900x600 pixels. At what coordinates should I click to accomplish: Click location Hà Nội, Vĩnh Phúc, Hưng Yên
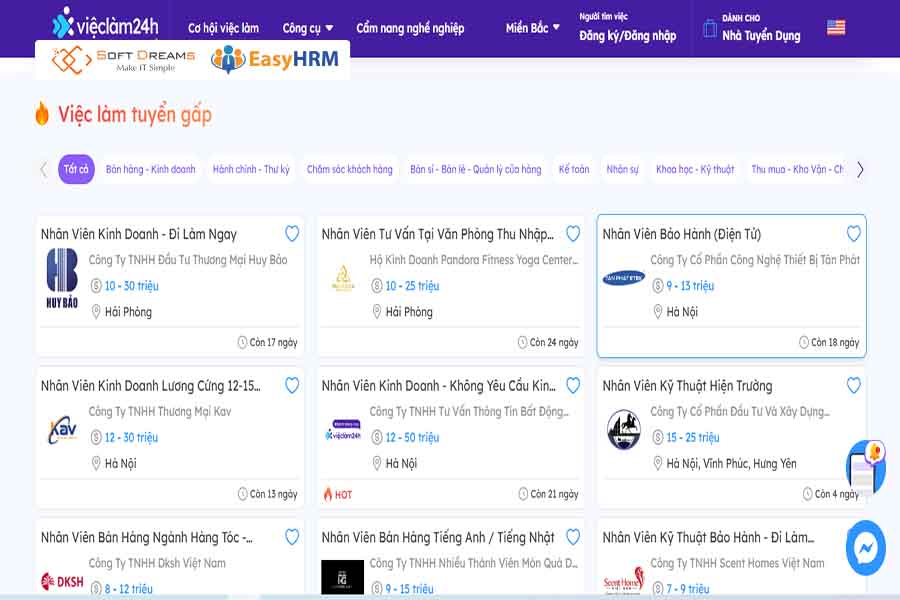(x=731, y=463)
